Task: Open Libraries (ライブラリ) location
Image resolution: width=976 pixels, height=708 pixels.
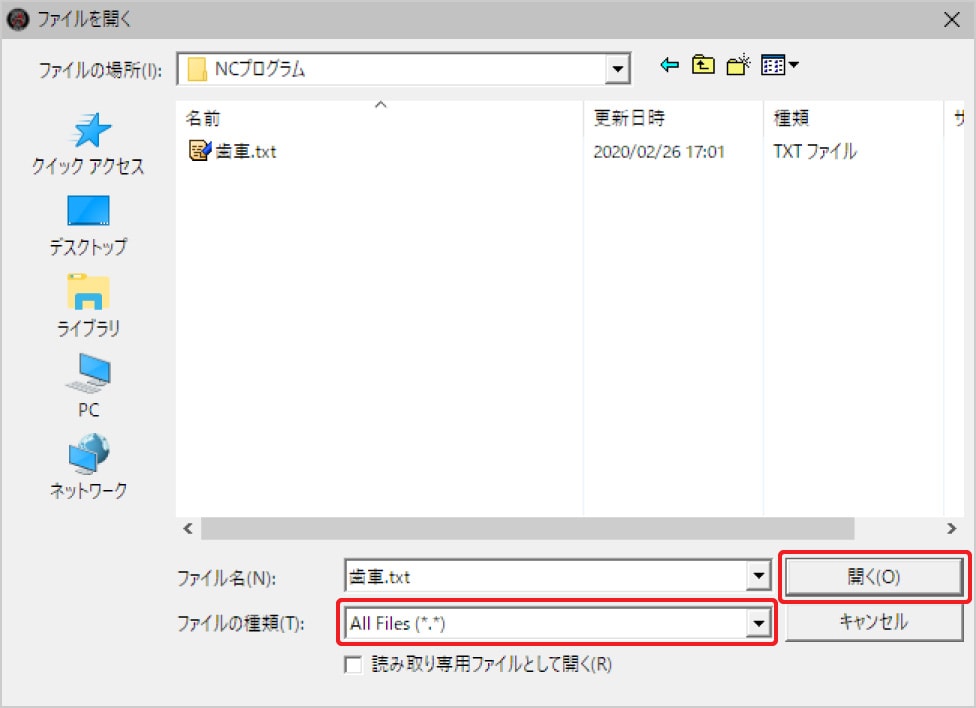Action: click(88, 306)
